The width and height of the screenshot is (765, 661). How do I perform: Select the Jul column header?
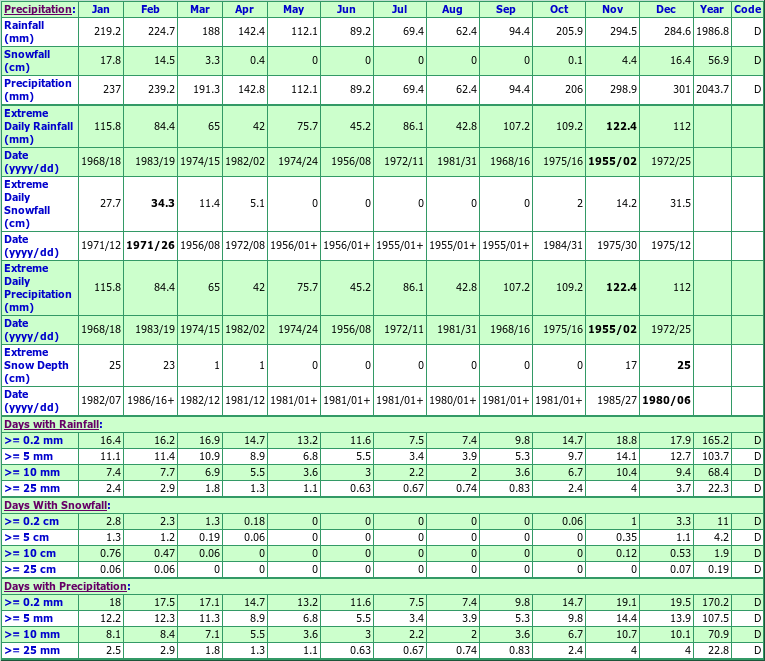pyautogui.click(x=399, y=9)
